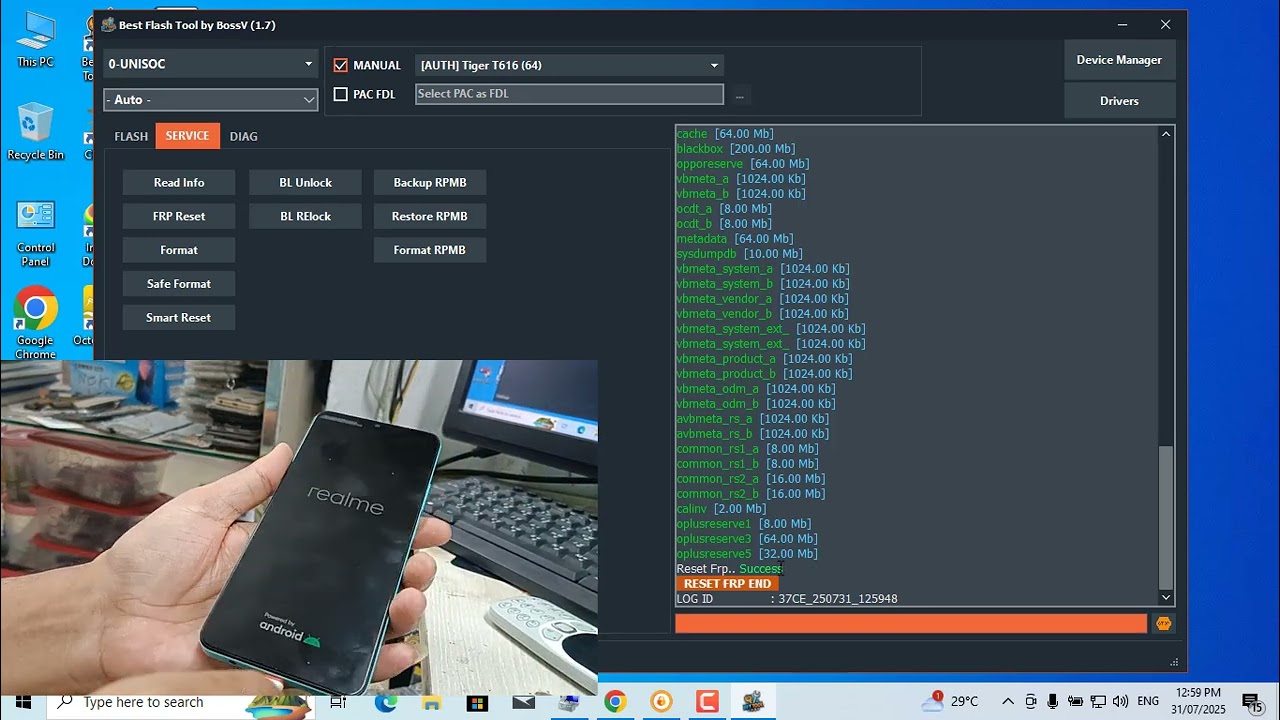The height and width of the screenshot is (720, 1280).
Task: Open File Explorer from the taskbar
Action: (x=431, y=702)
